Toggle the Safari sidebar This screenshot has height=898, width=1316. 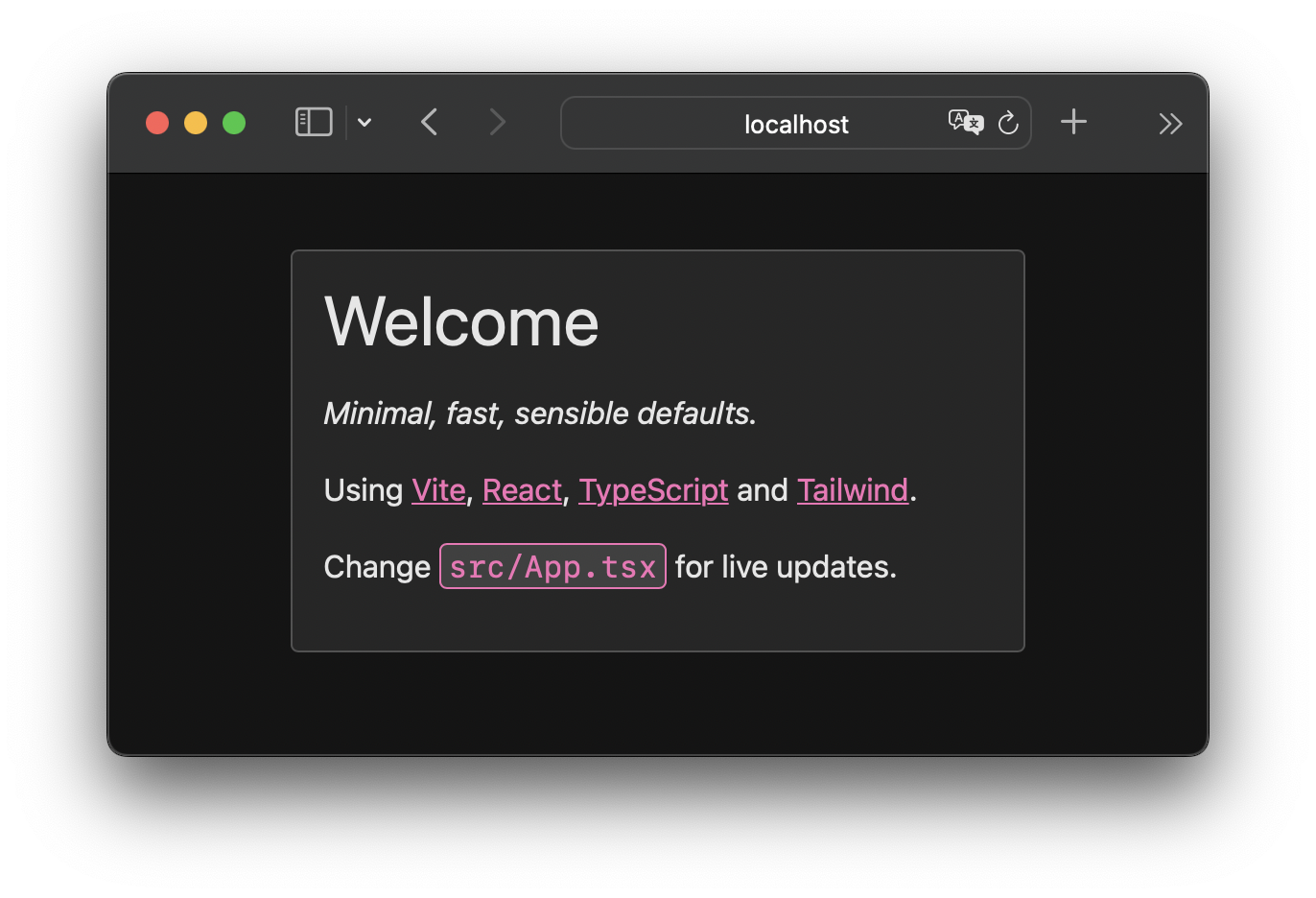click(314, 123)
